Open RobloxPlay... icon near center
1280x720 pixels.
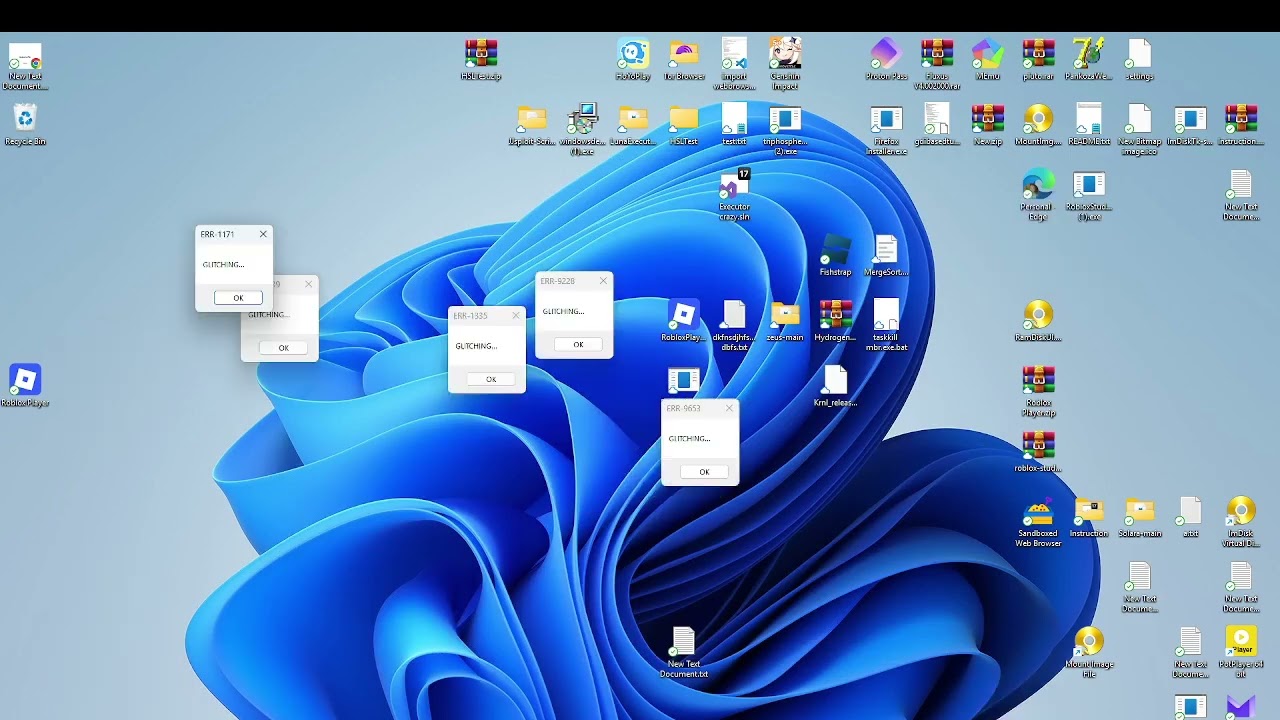tap(684, 321)
